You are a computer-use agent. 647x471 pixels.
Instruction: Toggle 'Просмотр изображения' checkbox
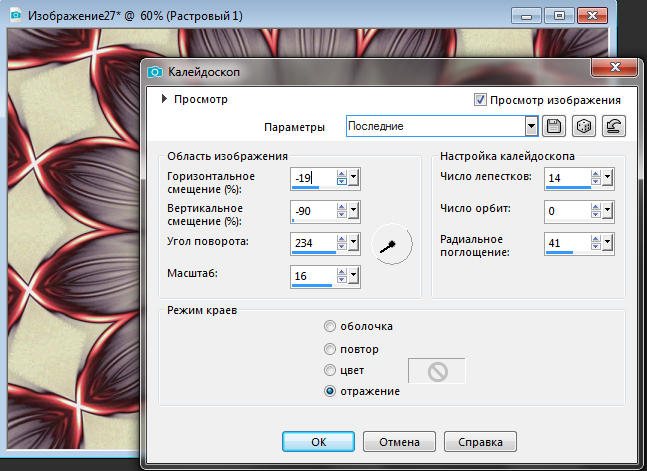click(x=481, y=100)
